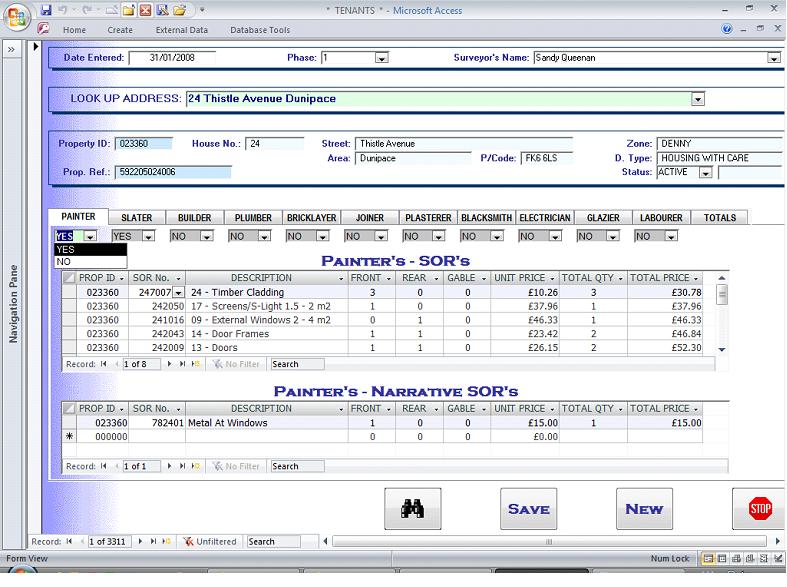Open the External Data ribbon tab
The width and height of the screenshot is (787, 587).
[181, 30]
